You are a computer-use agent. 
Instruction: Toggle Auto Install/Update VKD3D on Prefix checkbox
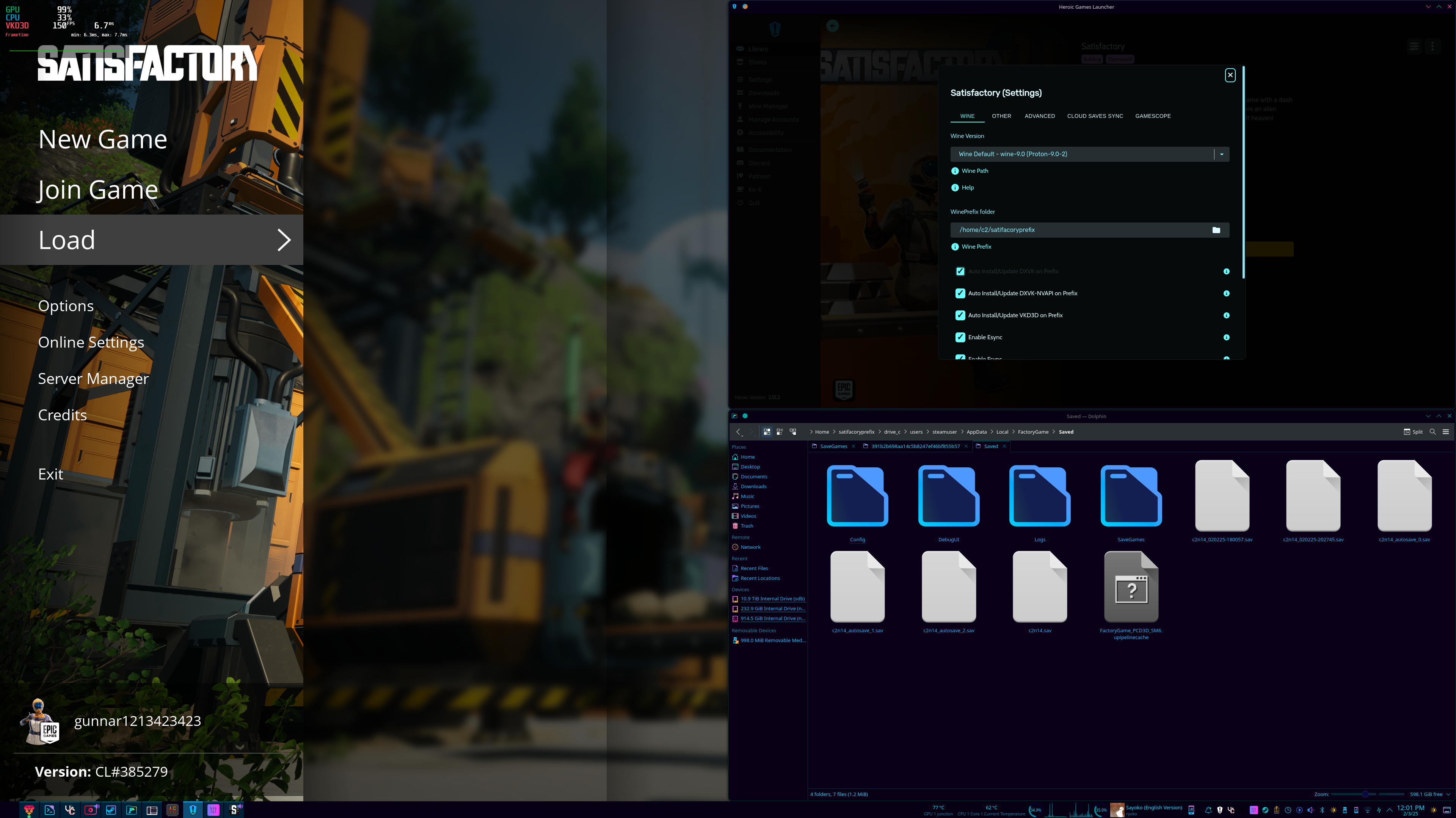point(960,315)
